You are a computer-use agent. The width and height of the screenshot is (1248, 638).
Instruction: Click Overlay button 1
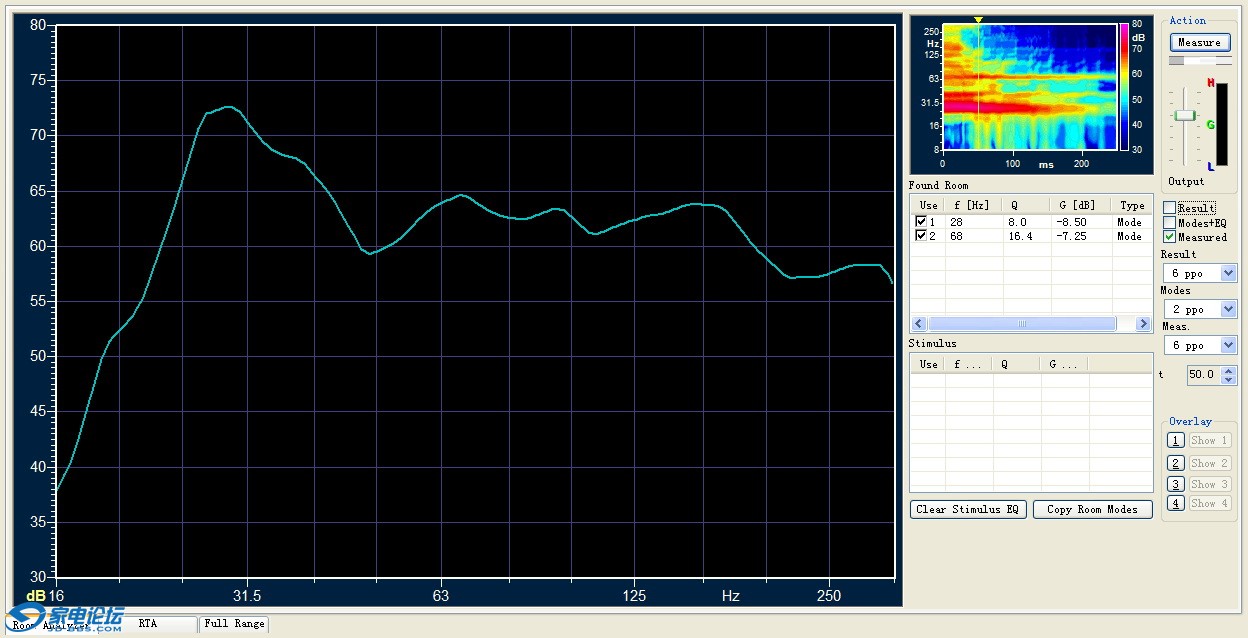point(1176,440)
